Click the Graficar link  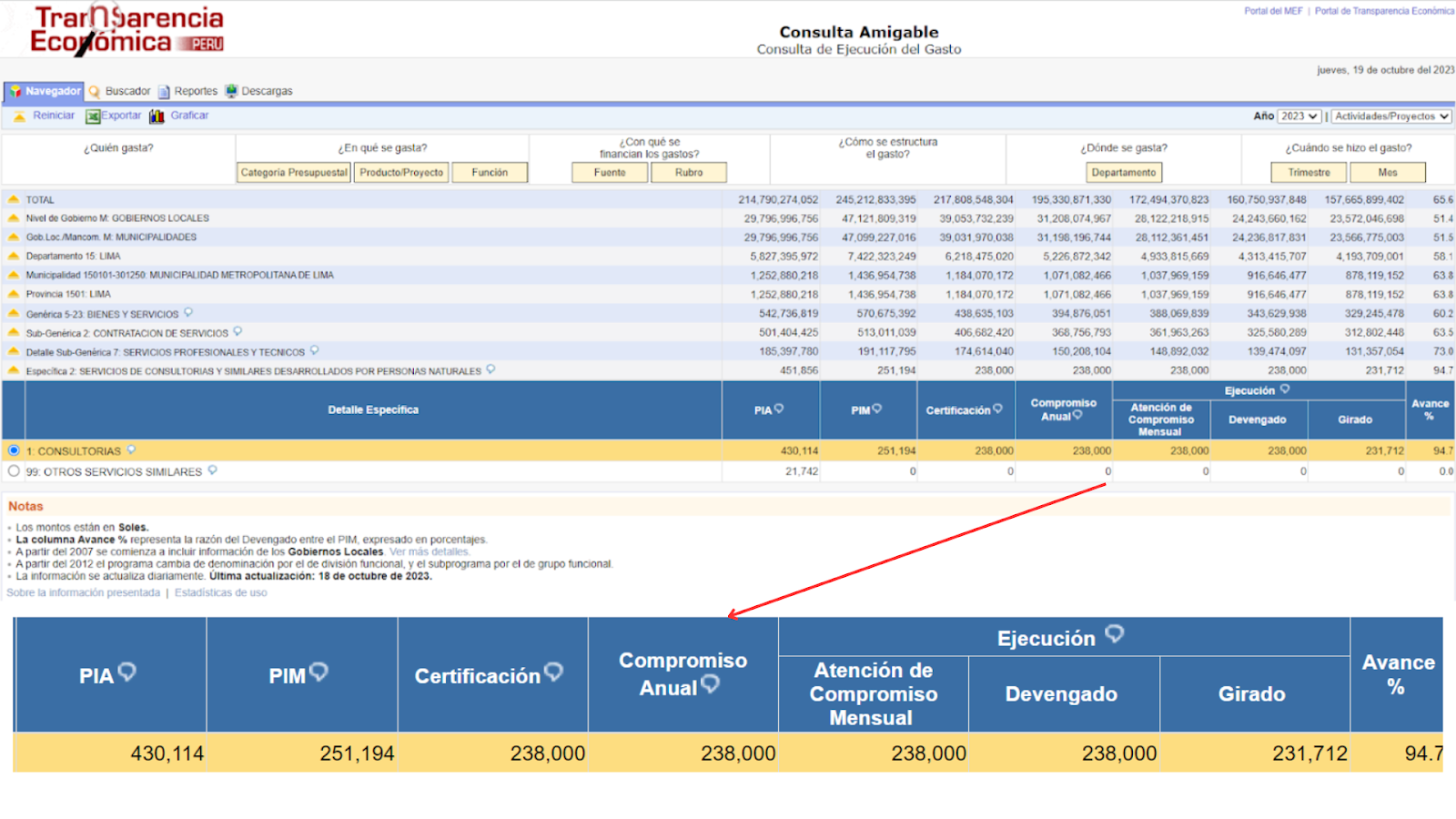point(189,116)
